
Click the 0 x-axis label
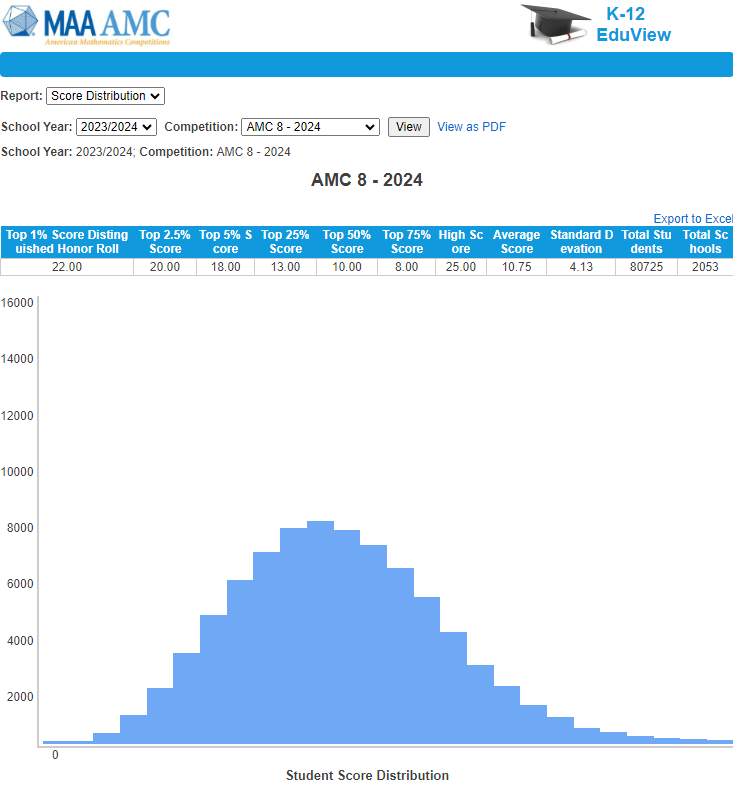click(55, 755)
